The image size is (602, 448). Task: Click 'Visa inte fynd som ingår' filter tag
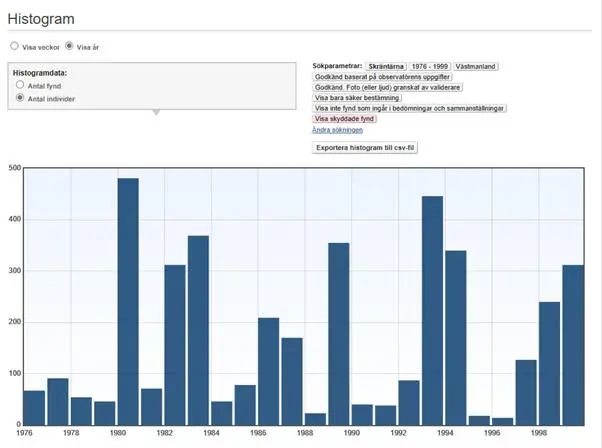411,109
